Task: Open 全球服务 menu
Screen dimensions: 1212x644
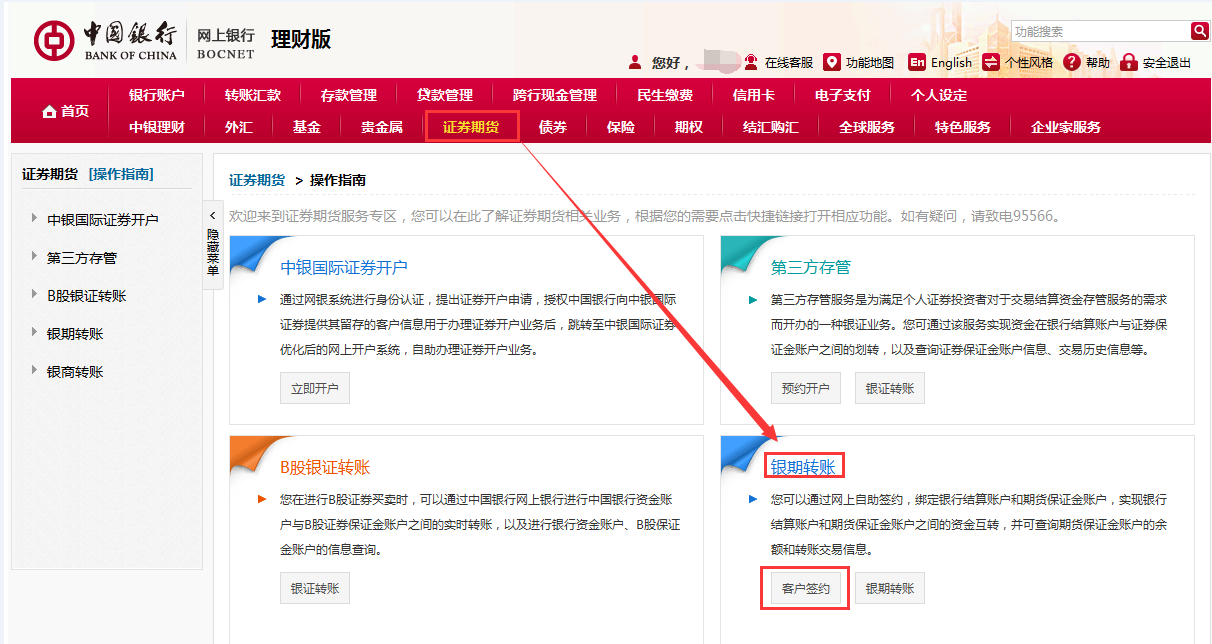Action: click(x=867, y=127)
